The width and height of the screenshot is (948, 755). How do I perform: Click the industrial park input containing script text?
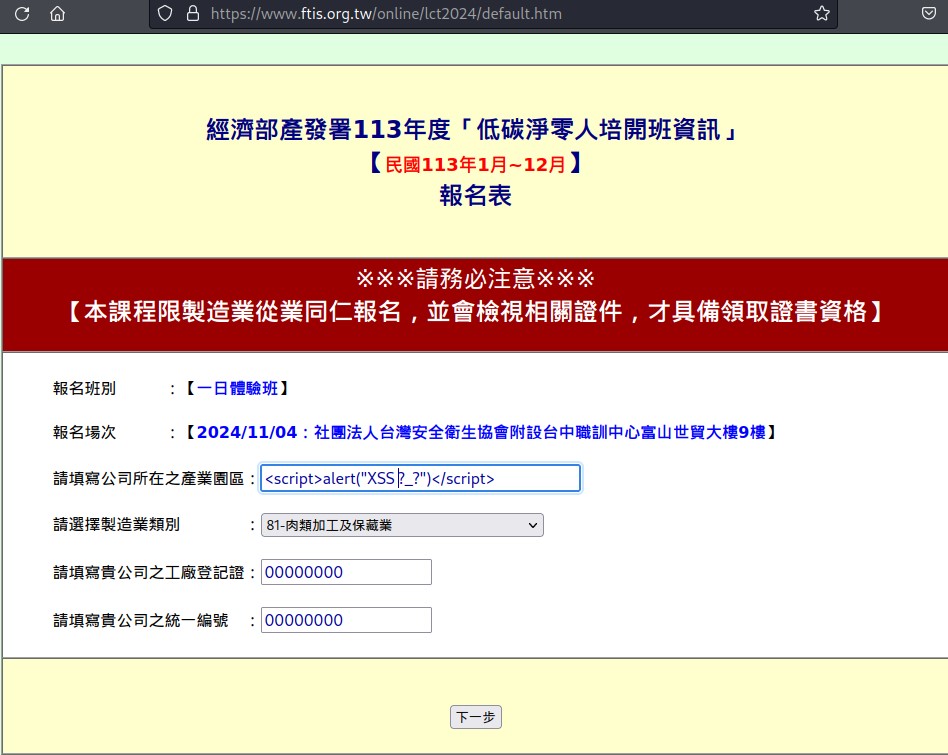point(420,478)
